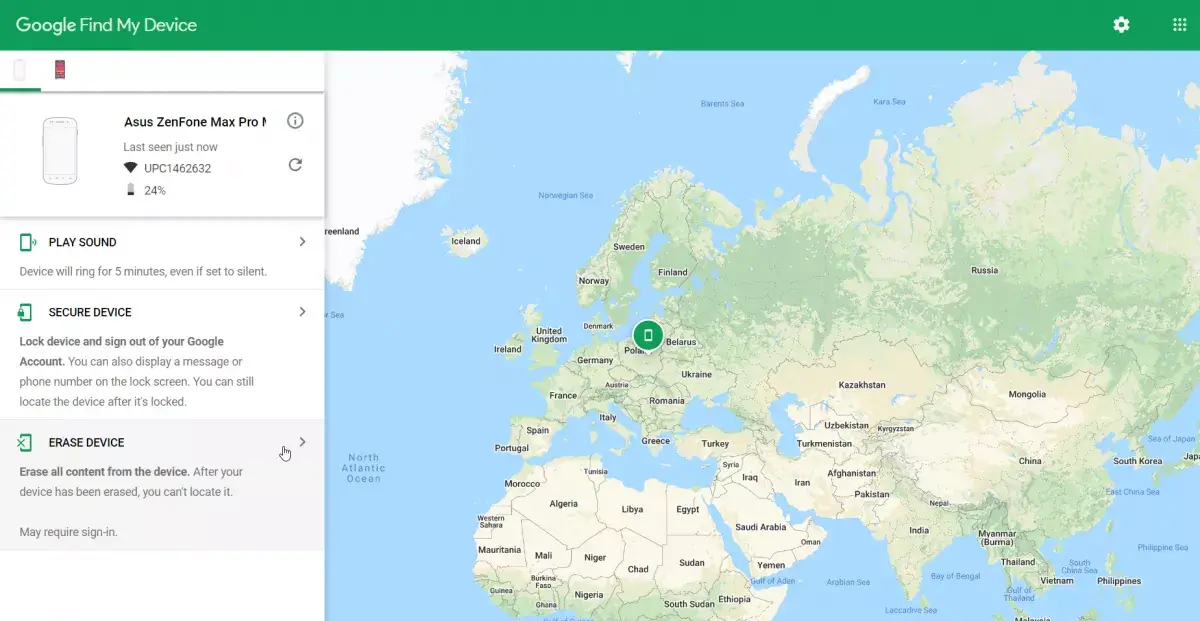Click the Russia label on map
Screen dimensions: 1200x621
(985, 270)
